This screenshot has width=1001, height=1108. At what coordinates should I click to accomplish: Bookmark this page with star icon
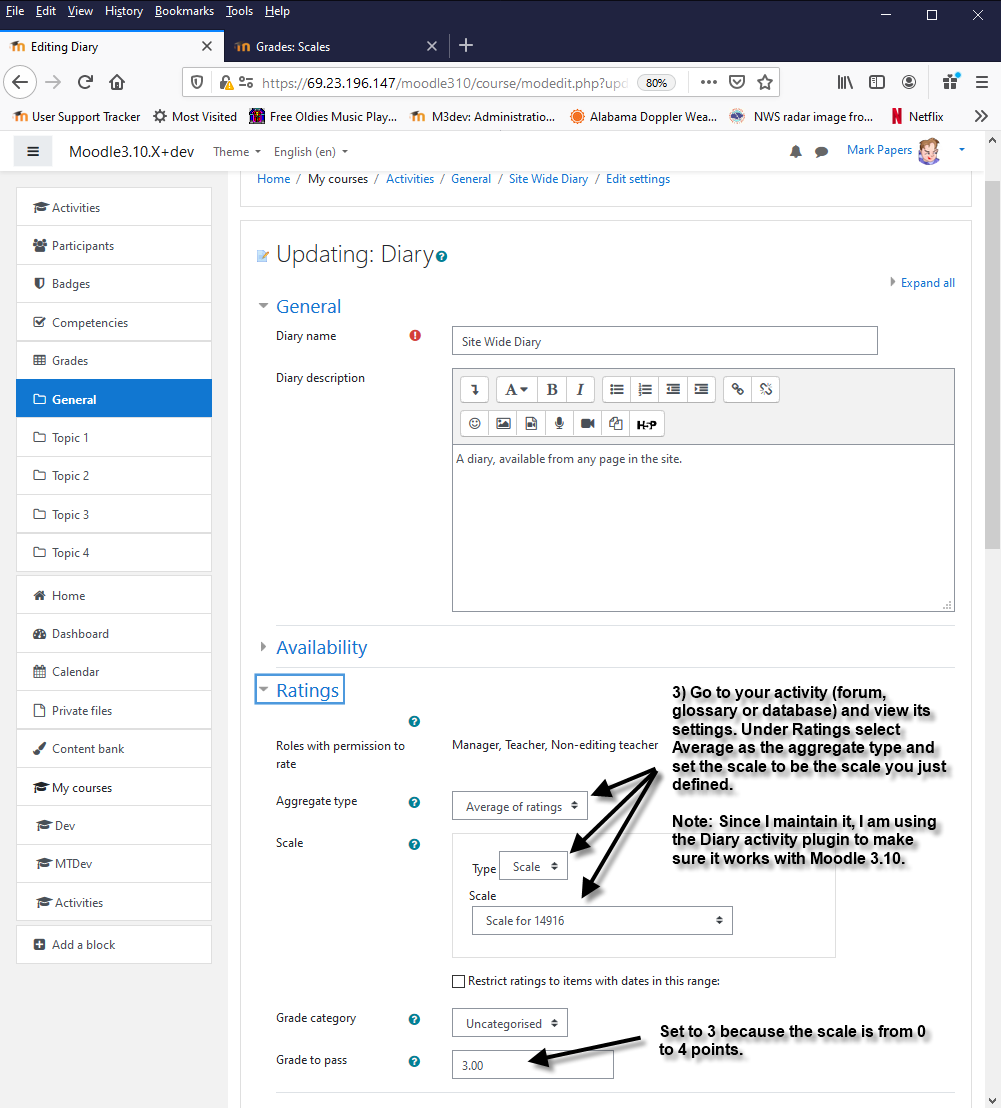pos(765,83)
